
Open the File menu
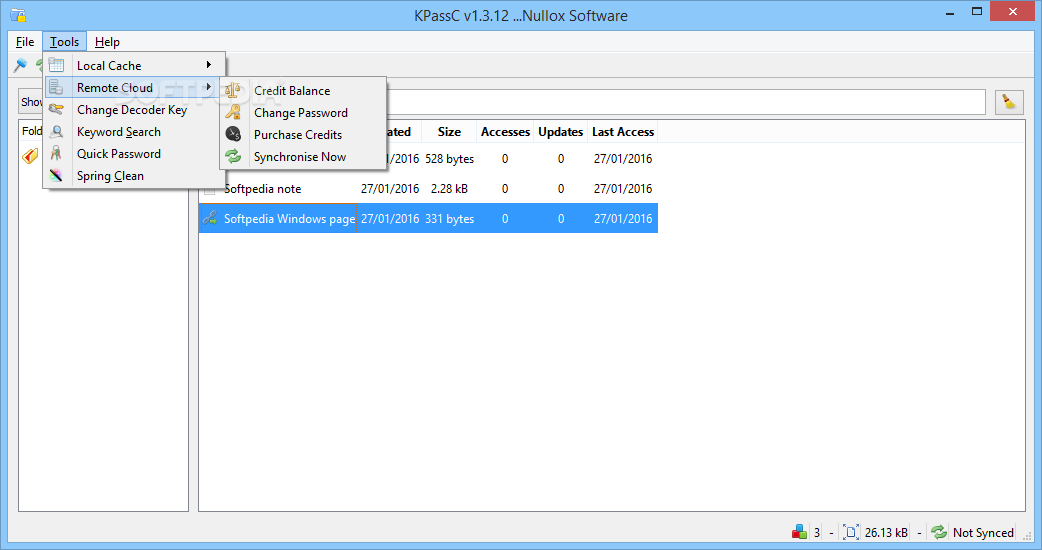coord(25,42)
